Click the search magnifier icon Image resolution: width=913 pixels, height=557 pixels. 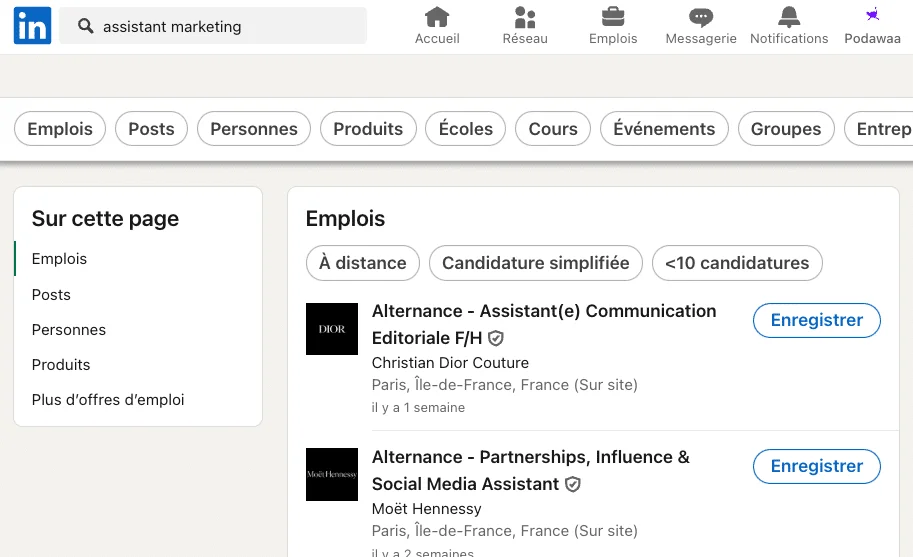pos(86,26)
